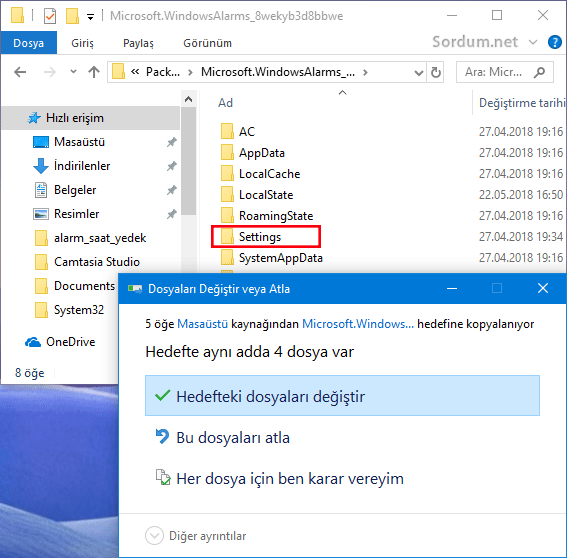Click the 8 öğe status bar text

point(30,373)
